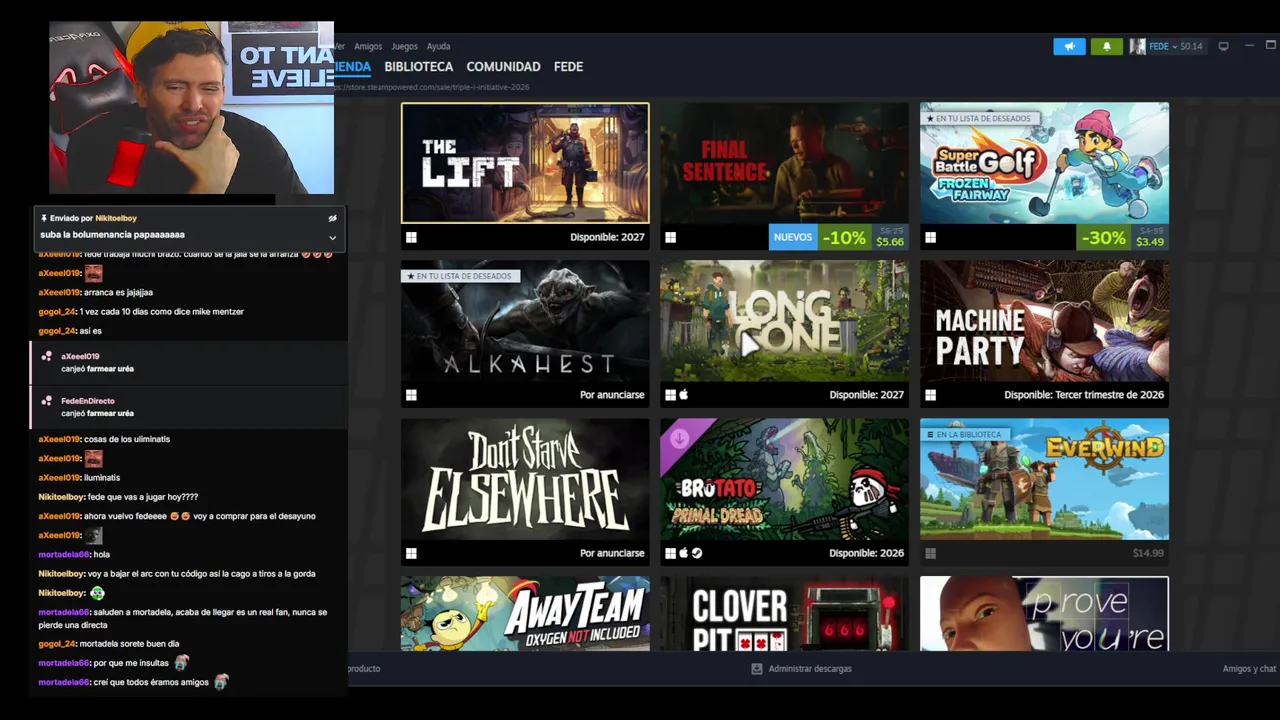This screenshot has height=720, width=1280.
Task: Click 'Disponible: 2026' under Brotato
Action: pyautogui.click(x=866, y=553)
